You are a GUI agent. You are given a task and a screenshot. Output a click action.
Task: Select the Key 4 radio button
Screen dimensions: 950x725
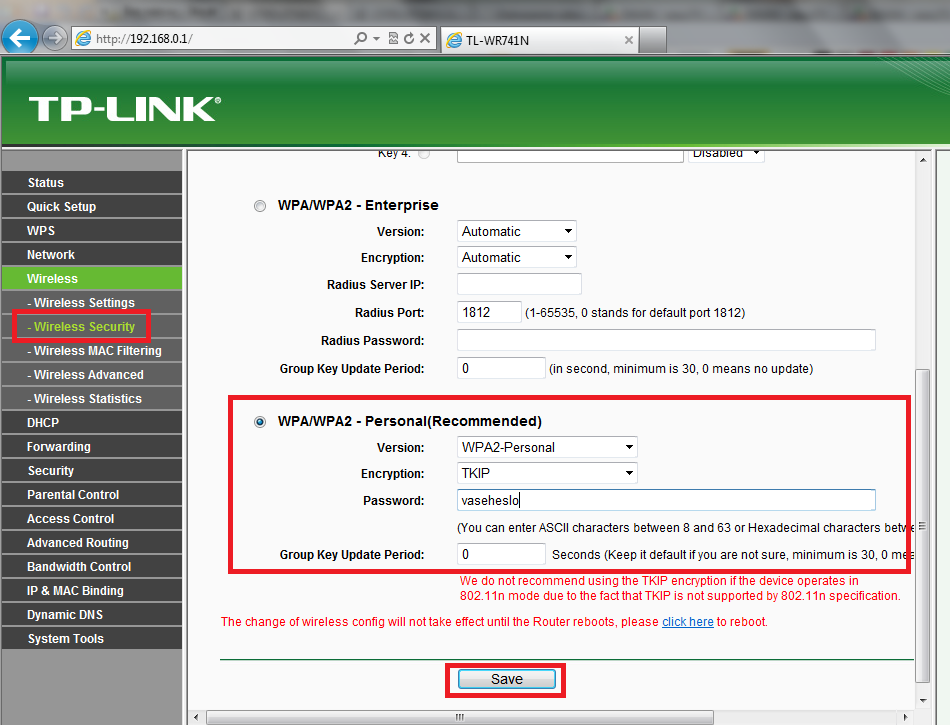click(424, 154)
